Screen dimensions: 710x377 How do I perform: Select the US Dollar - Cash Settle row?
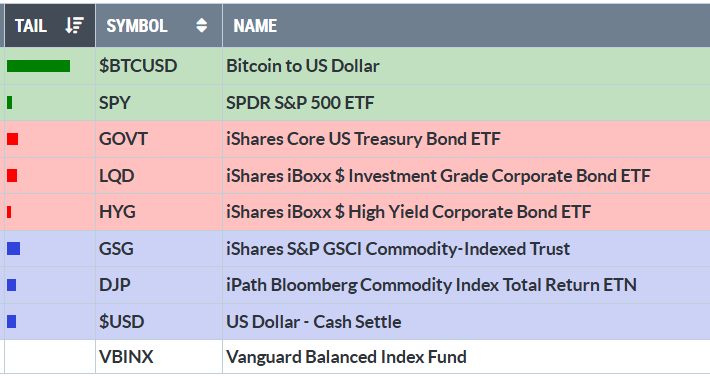(x=355, y=322)
